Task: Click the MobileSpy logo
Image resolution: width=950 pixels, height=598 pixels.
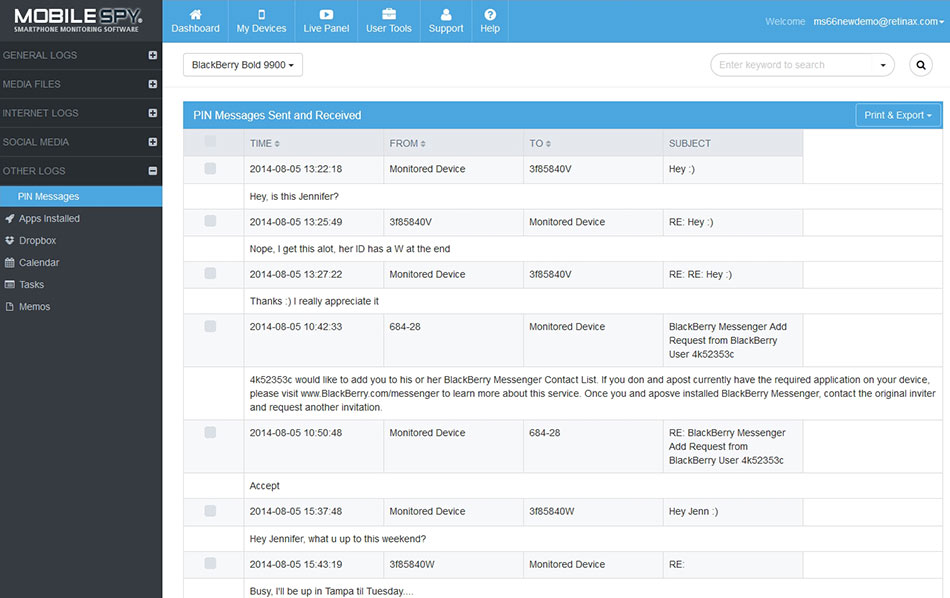Action: tap(78, 20)
